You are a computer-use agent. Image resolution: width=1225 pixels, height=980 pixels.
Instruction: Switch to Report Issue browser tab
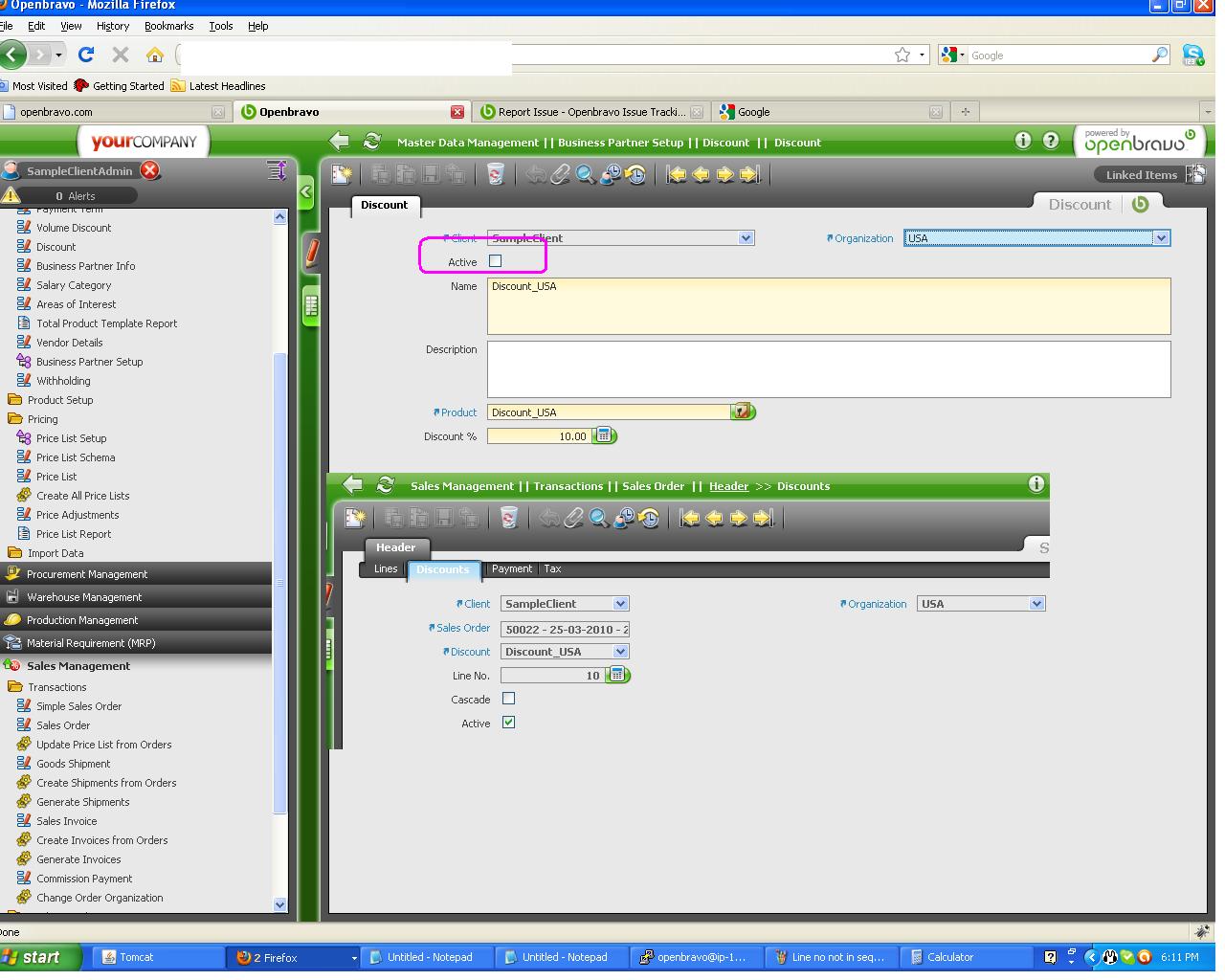(x=591, y=112)
